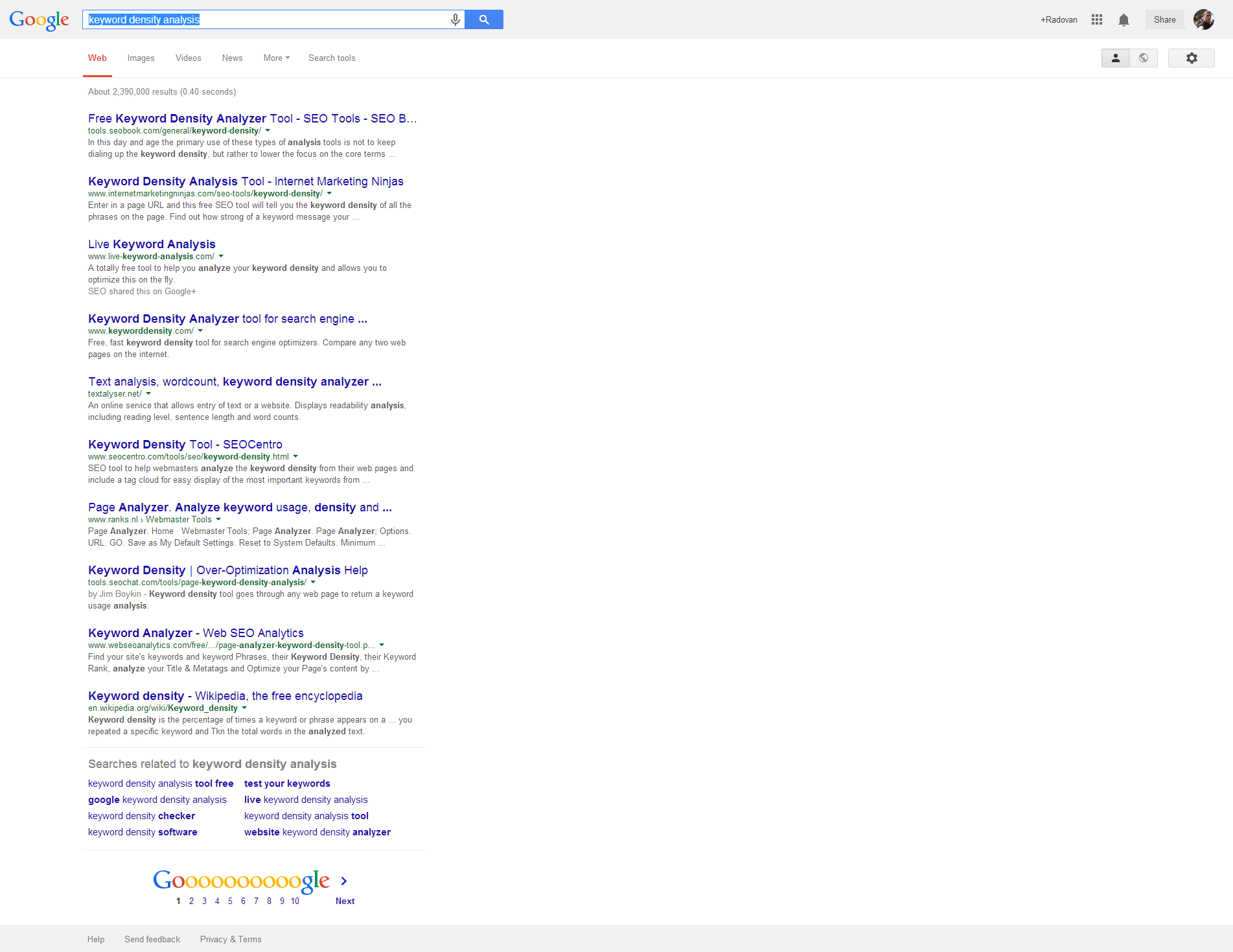The height and width of the screenshot is (952, 1233).
Task: Click the Google logo at top left
Action: 39,20
